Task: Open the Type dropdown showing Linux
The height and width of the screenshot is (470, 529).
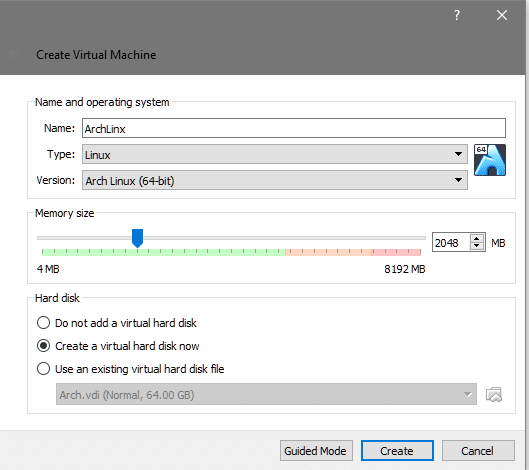Action: click(275, 154)
